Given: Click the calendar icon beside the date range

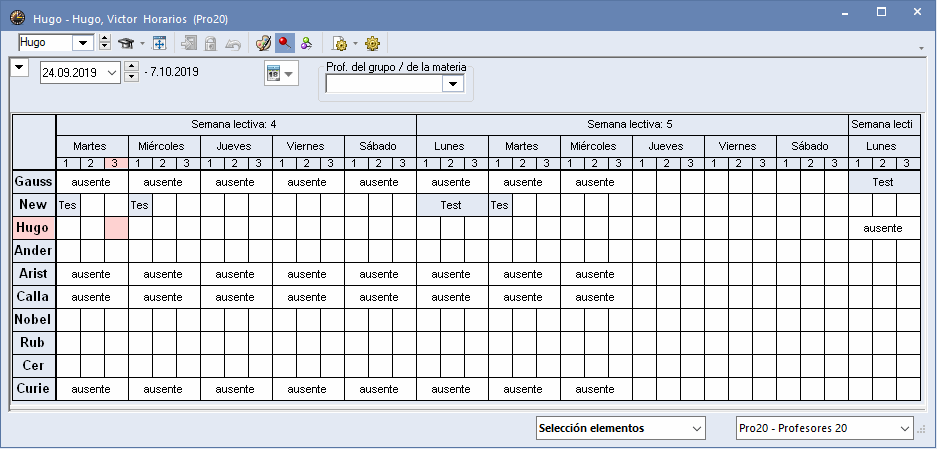Looking at the screenshot, I should (x=273, y=74).
